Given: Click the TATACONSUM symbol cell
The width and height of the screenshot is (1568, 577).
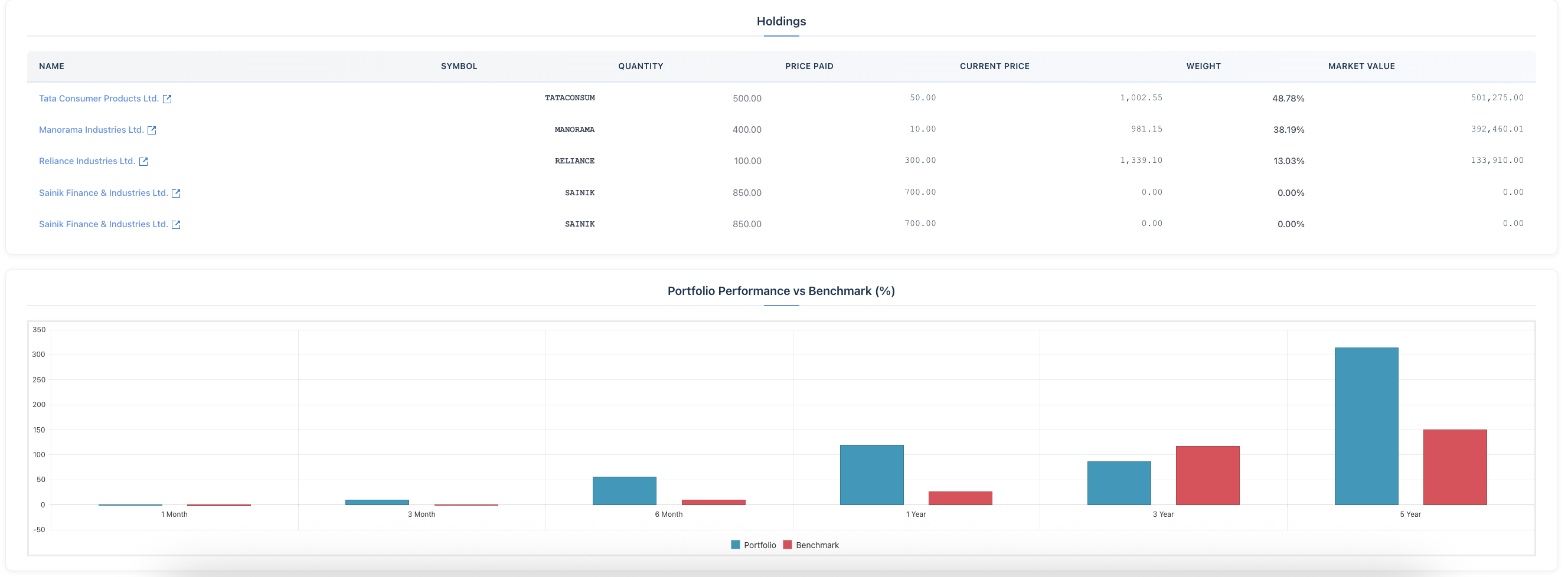Looking at the screenshot, I should tap(570, 98).
